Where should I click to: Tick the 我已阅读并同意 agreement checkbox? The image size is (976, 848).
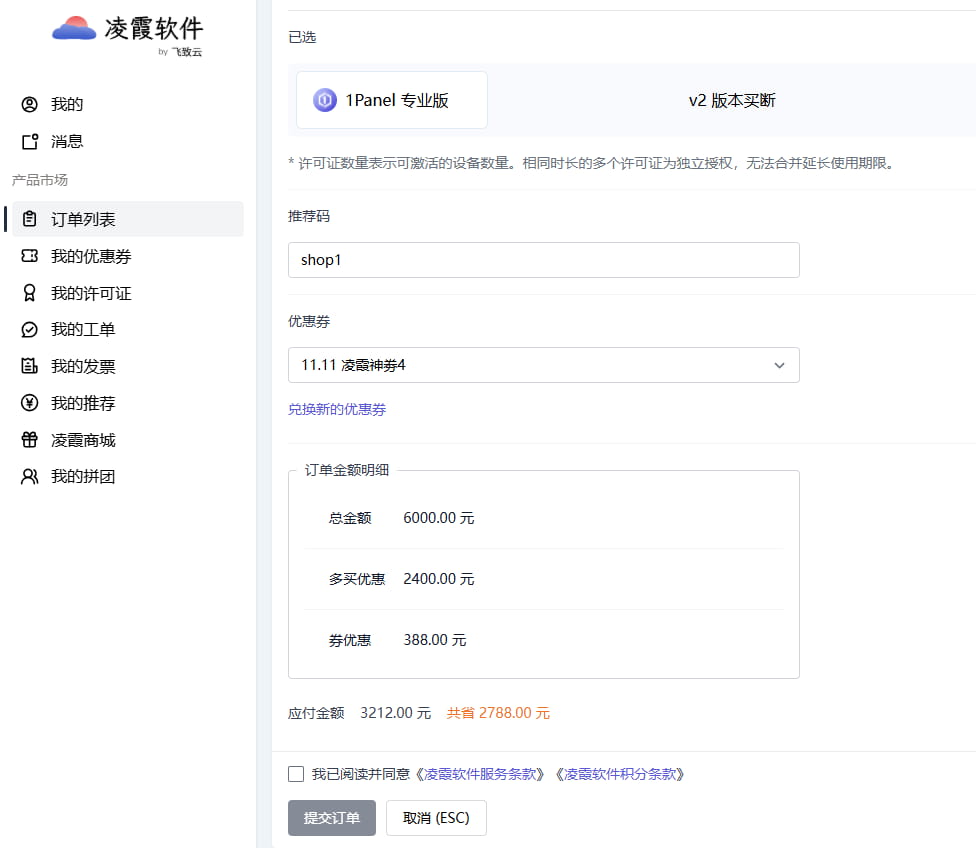296,774
